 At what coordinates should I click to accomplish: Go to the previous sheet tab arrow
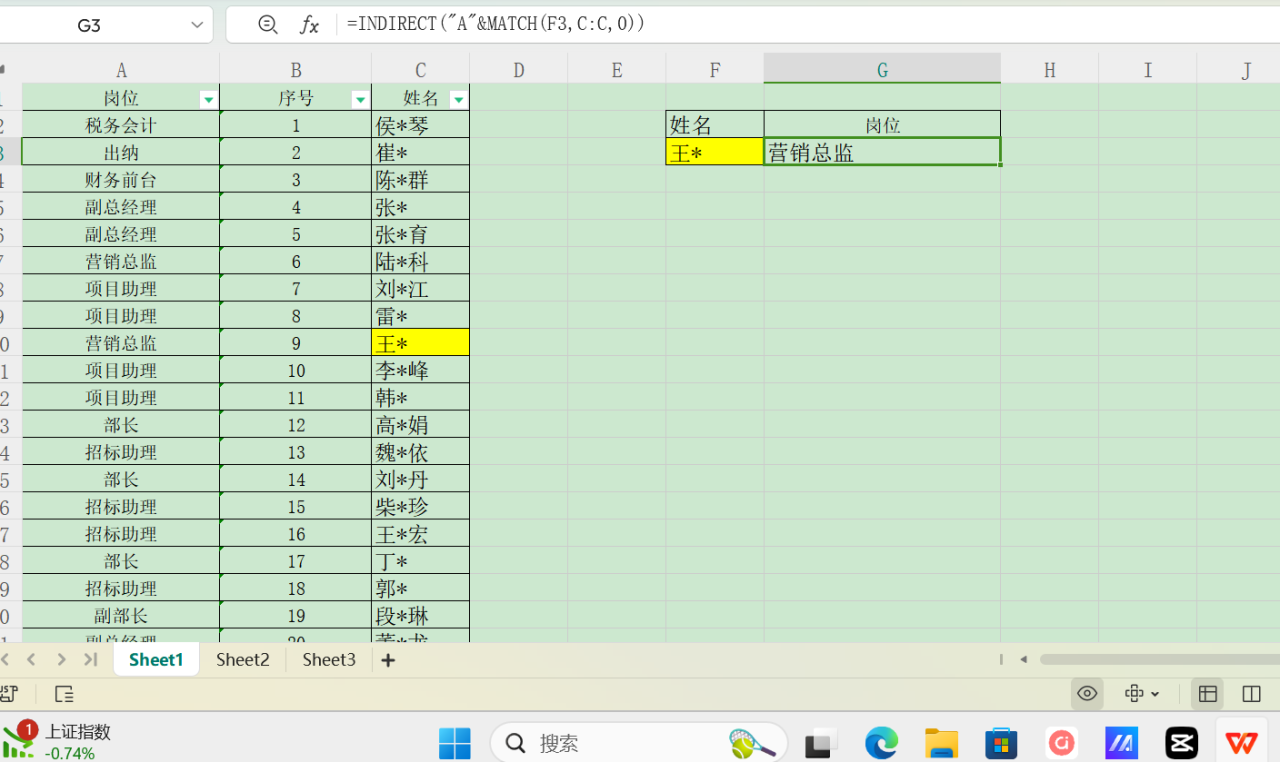[x=31, y=659]
